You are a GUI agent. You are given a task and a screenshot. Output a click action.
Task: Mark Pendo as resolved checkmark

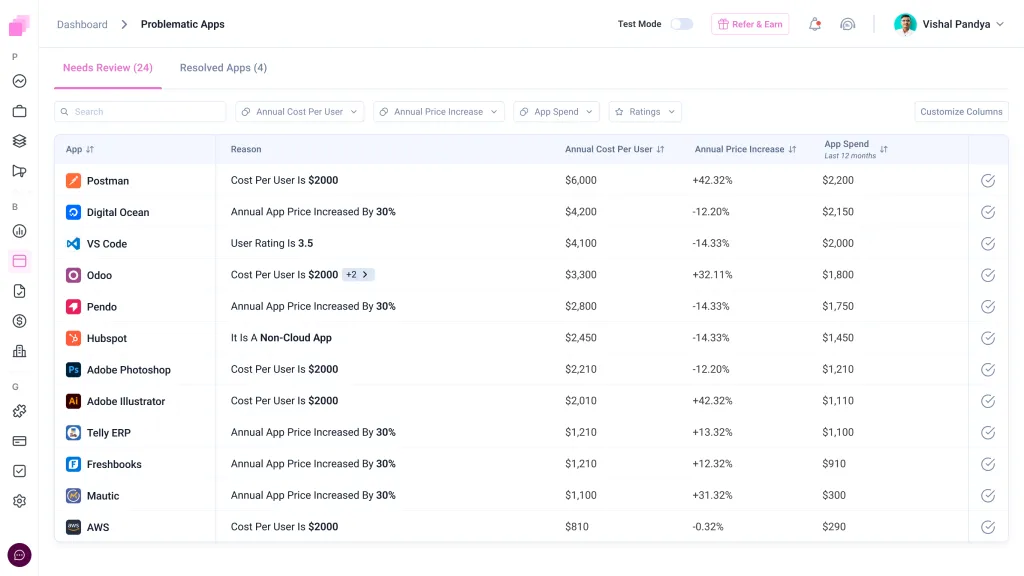click(988, 306)
